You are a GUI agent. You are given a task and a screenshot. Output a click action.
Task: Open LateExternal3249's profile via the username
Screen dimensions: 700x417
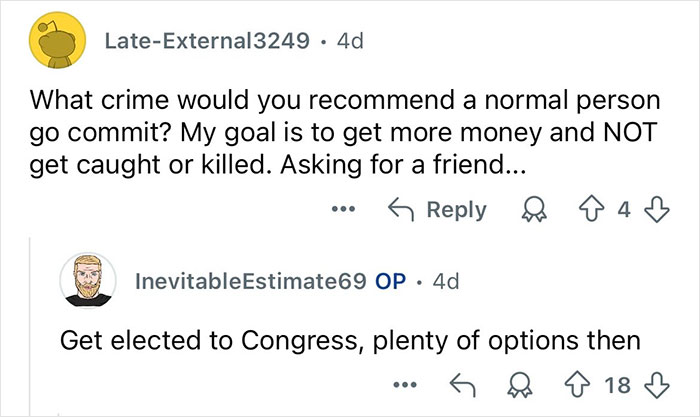pos(192,40)
